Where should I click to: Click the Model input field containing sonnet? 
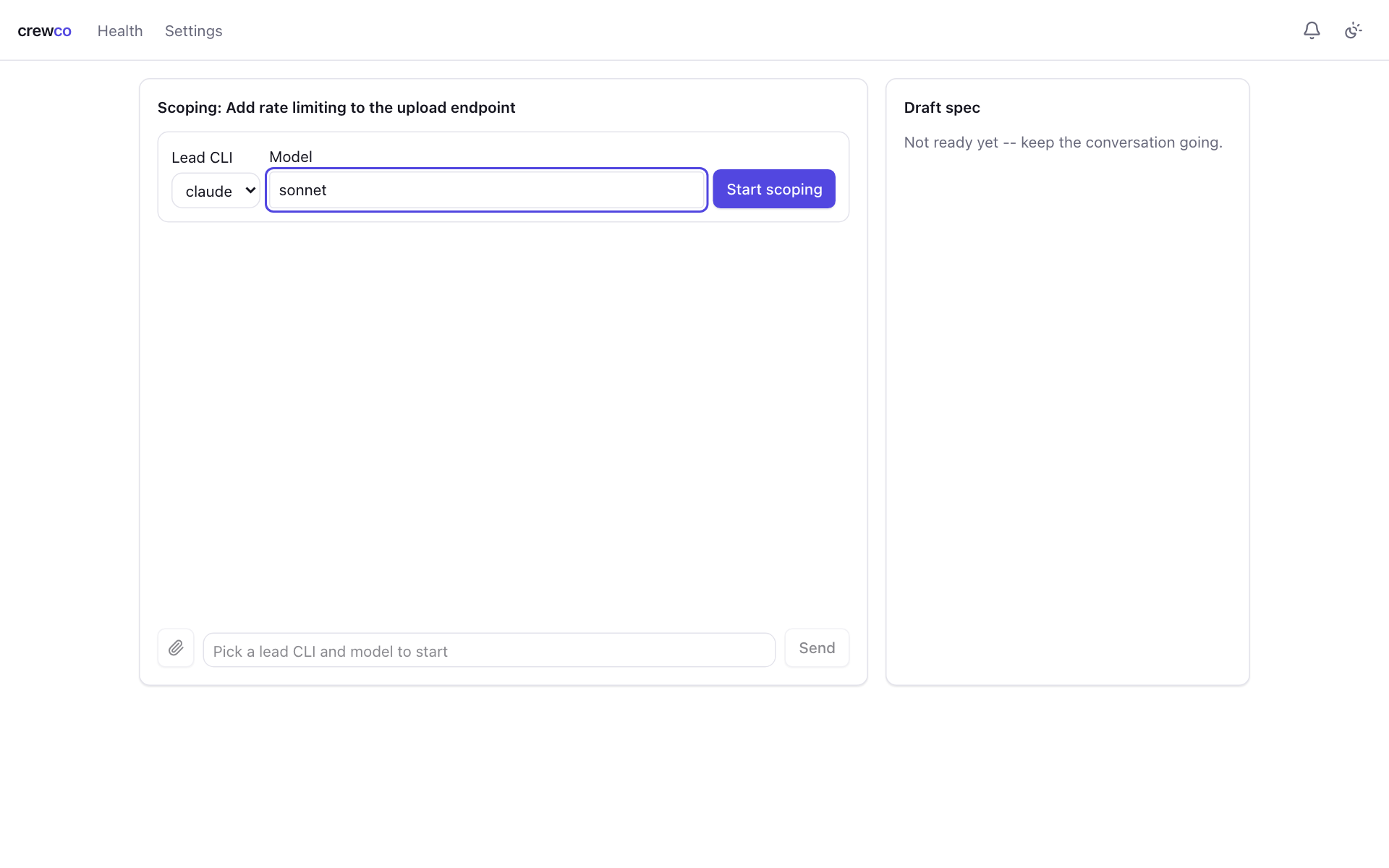pyautogui.click(x=486, y=190)
